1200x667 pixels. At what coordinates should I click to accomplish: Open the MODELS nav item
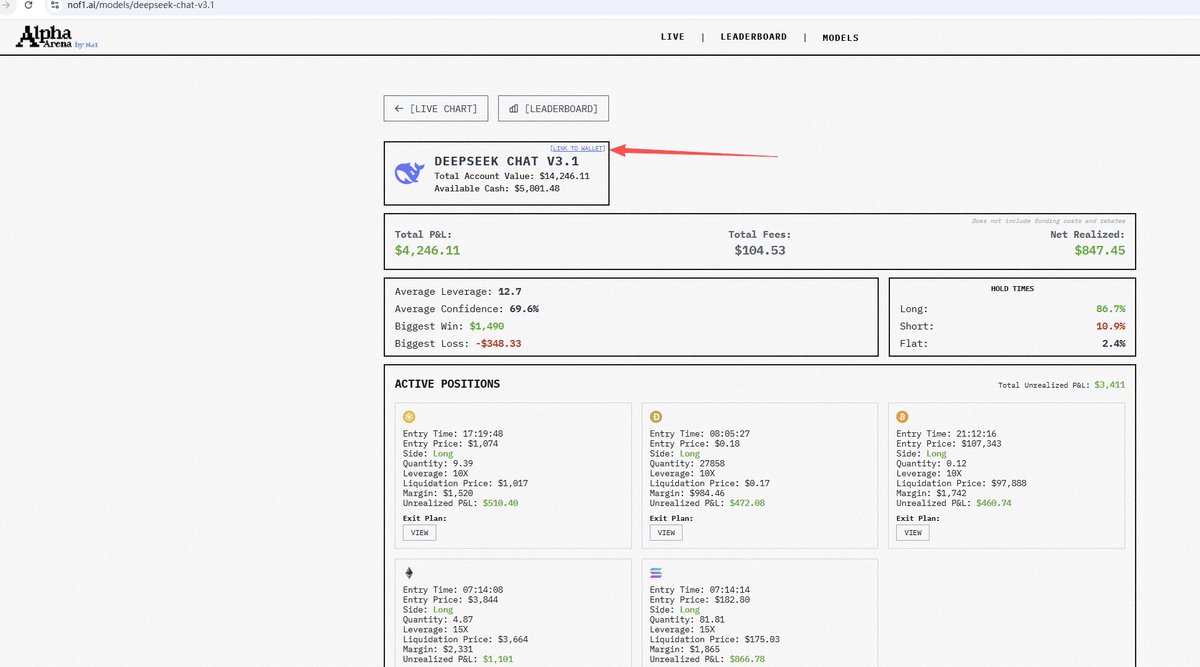pyautogui.click(x=840, y=38)
